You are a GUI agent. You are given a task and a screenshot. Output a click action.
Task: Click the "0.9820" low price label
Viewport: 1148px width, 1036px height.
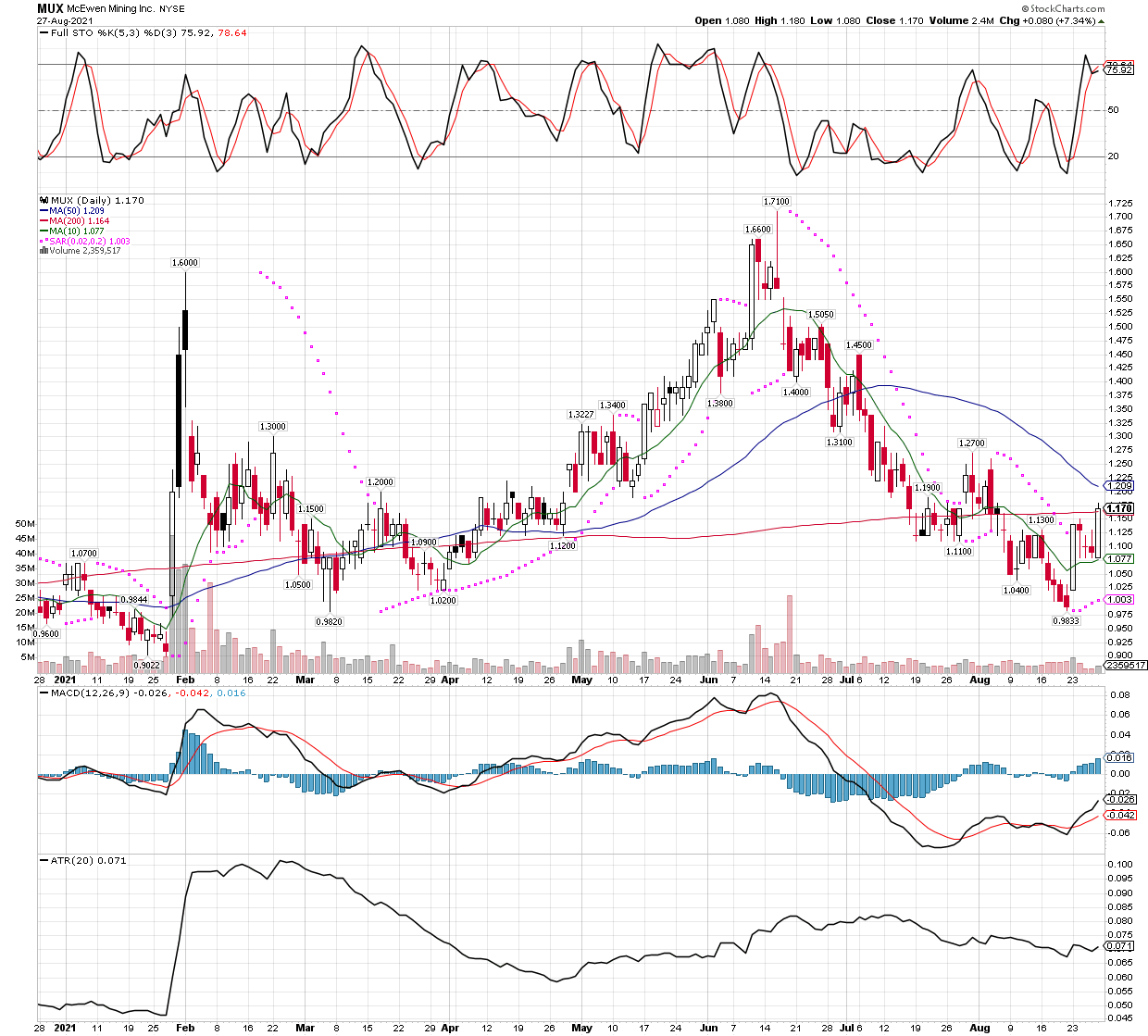(330, 622)
